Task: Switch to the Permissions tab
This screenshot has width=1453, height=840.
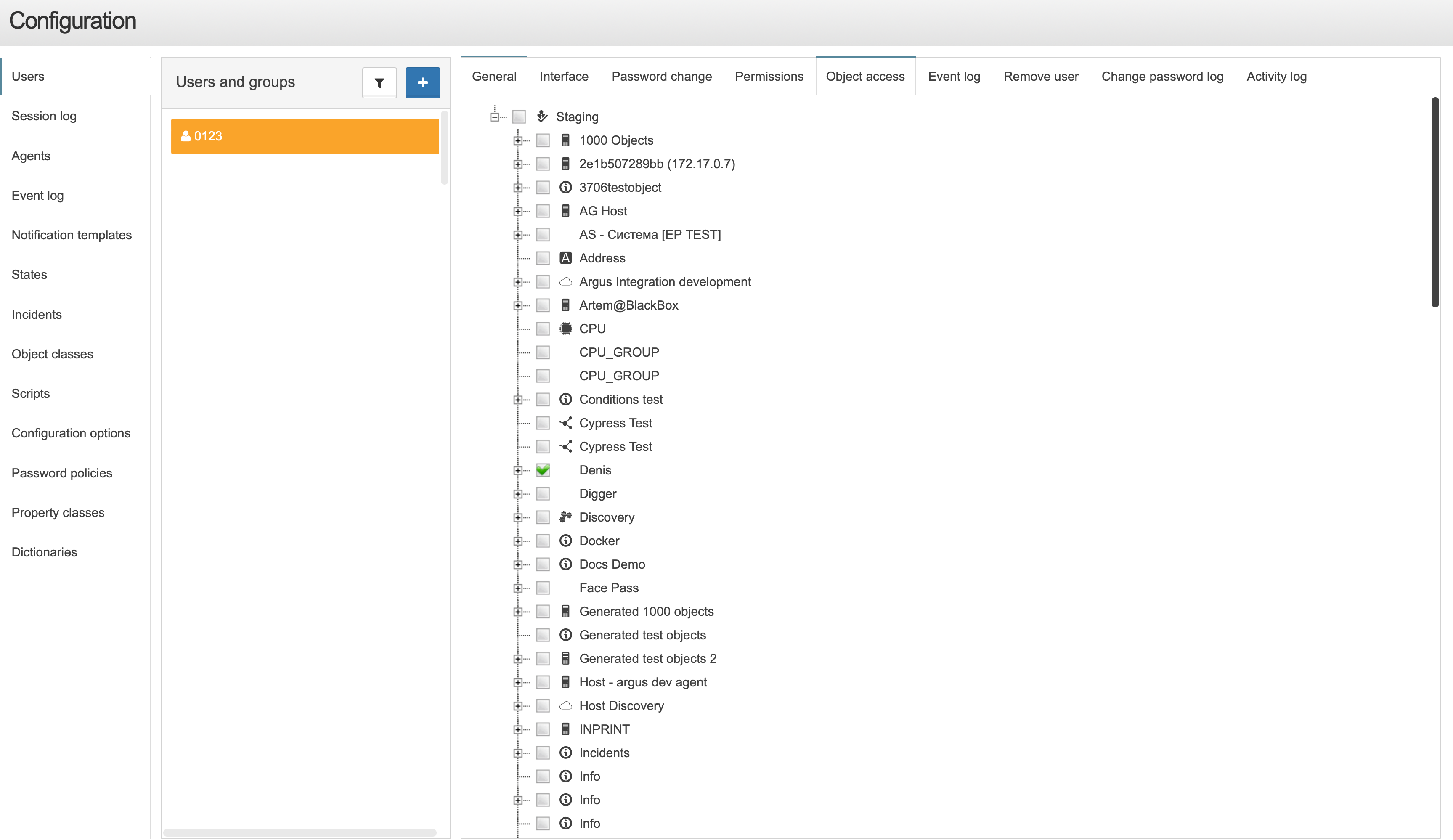Action: point(769,76)
